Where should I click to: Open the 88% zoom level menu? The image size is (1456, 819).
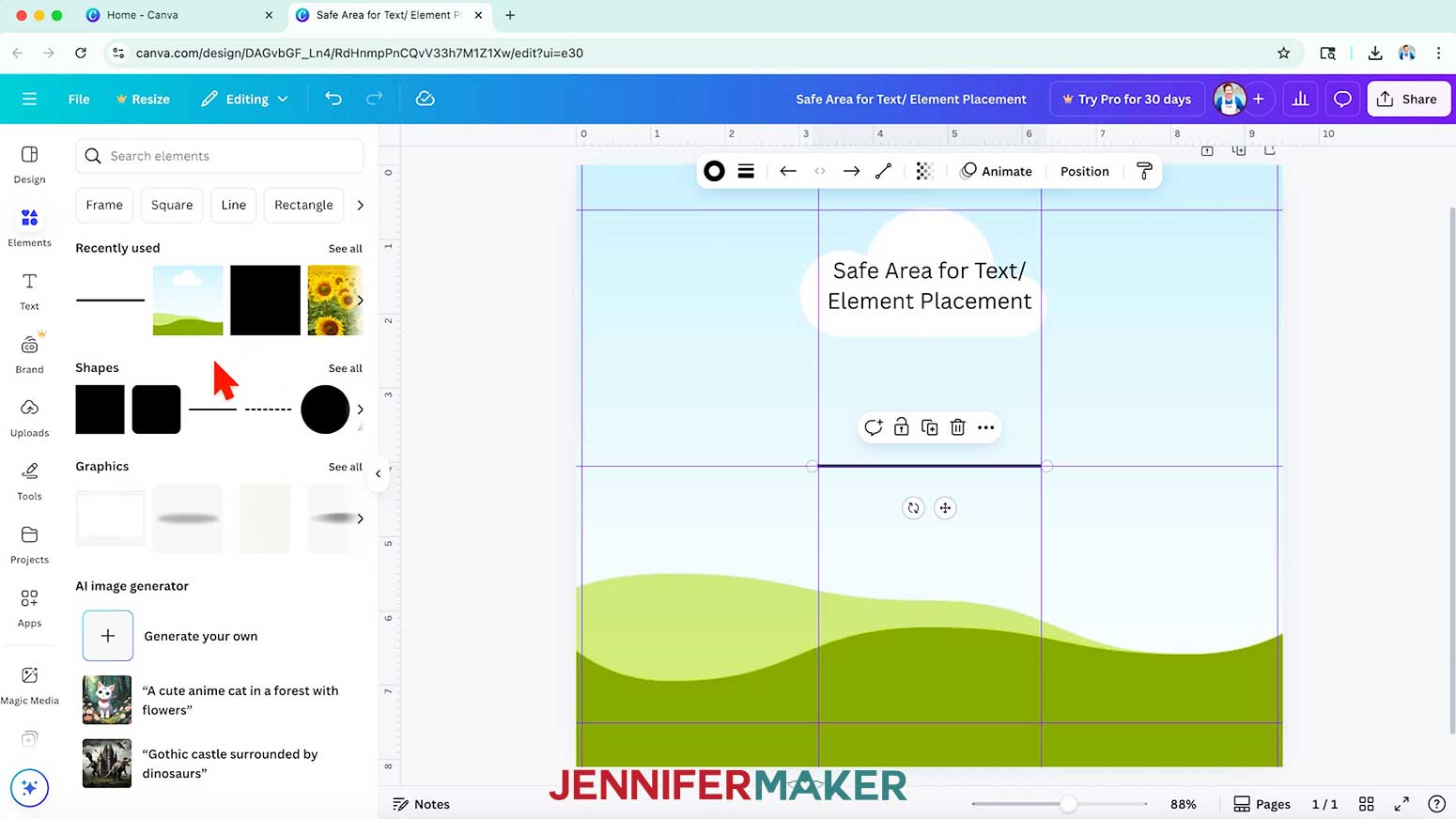pyautogui.click(x=1183, y=804)
